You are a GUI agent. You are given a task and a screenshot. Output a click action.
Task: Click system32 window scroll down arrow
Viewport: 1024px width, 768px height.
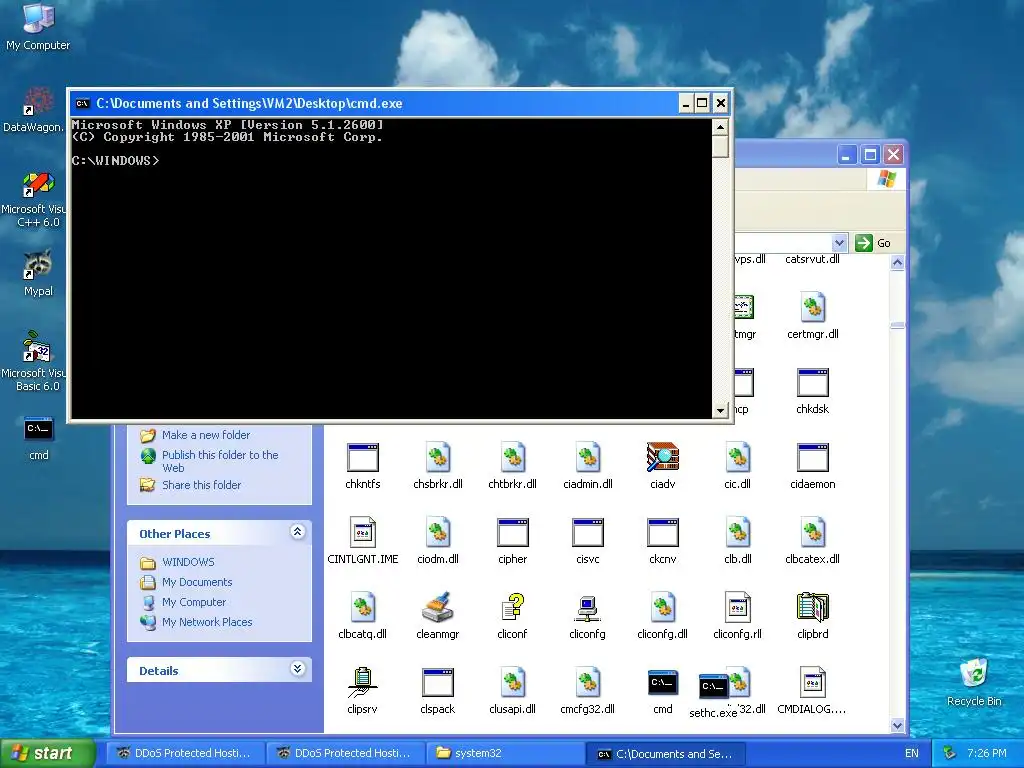click(897, 725)
